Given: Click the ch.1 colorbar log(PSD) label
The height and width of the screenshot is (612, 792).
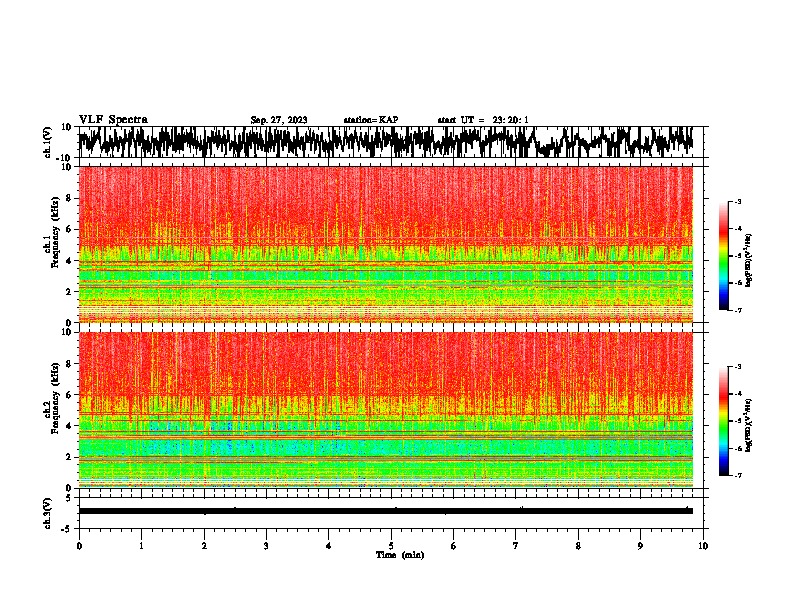Looking at the screenshot, I should tap(748, 261).
